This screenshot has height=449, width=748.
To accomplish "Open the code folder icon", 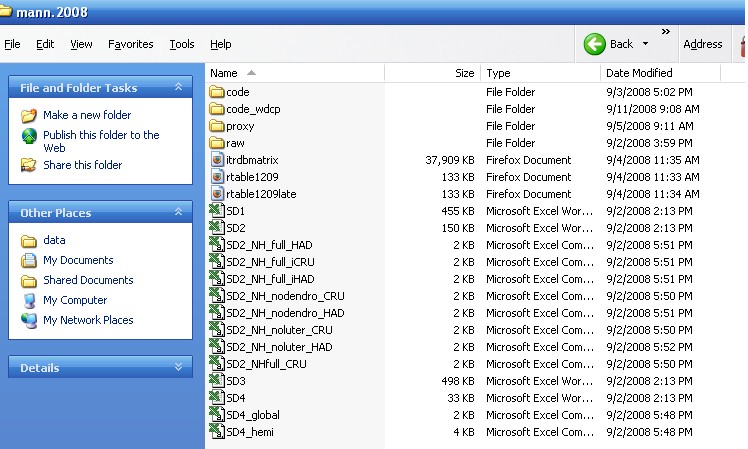I will pyautogui.click(x=217, y=92).
